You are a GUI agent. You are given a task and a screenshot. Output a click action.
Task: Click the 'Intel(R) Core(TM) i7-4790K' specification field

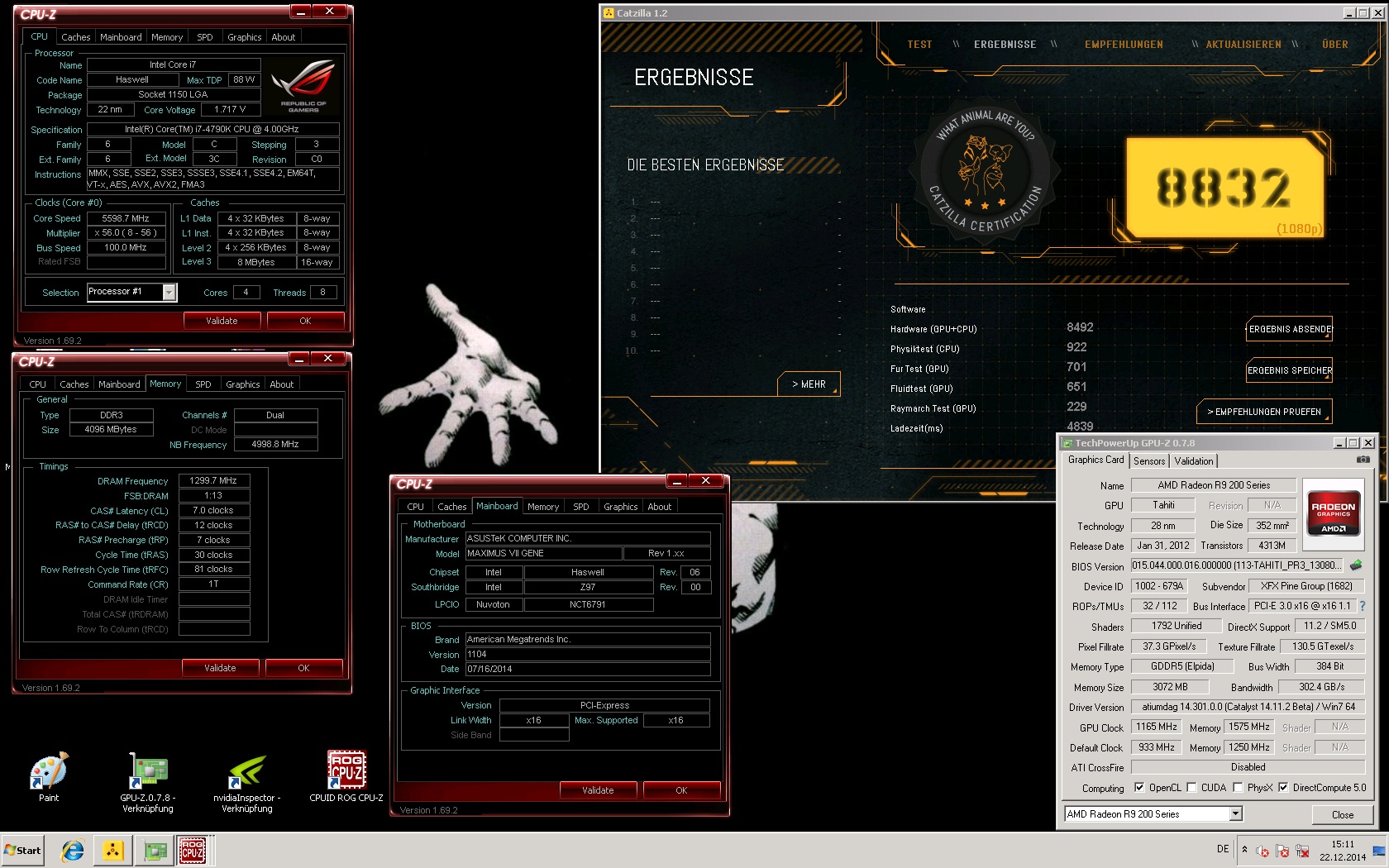click(x=212, y=129)
